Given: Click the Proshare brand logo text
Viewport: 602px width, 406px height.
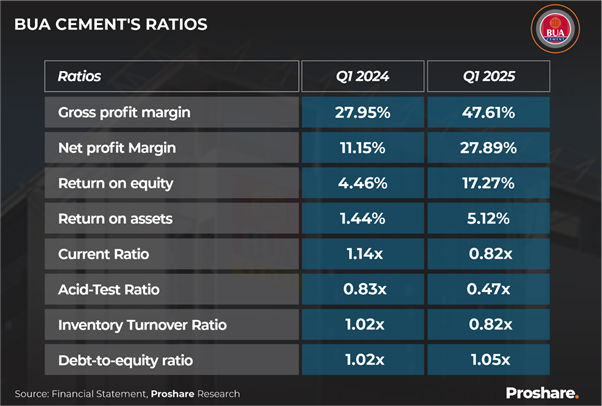Looking at the screenshot, I should 542,393.
